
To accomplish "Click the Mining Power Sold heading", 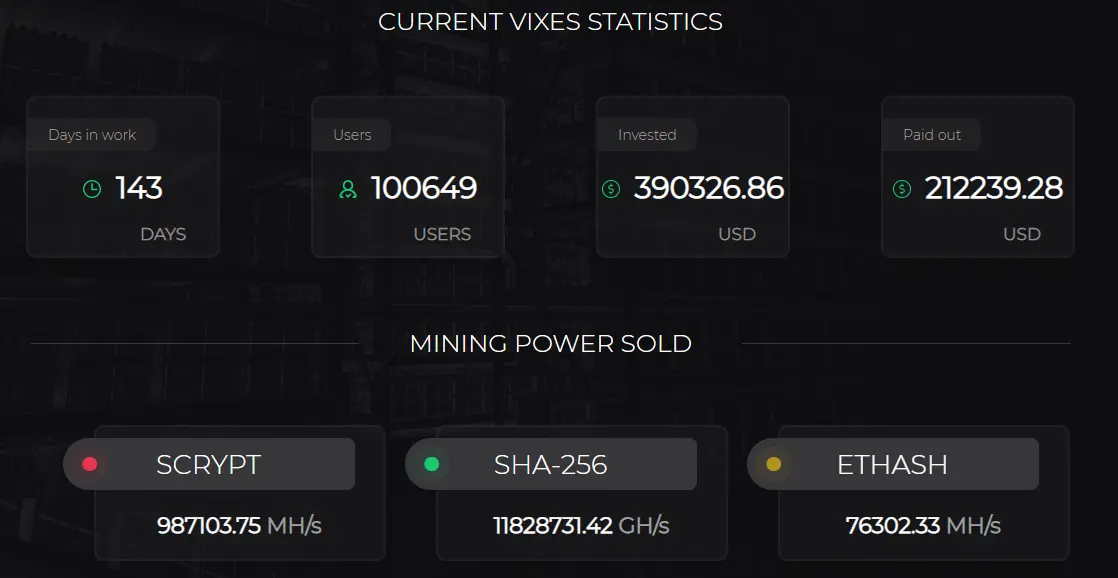I will pos(550,344).
